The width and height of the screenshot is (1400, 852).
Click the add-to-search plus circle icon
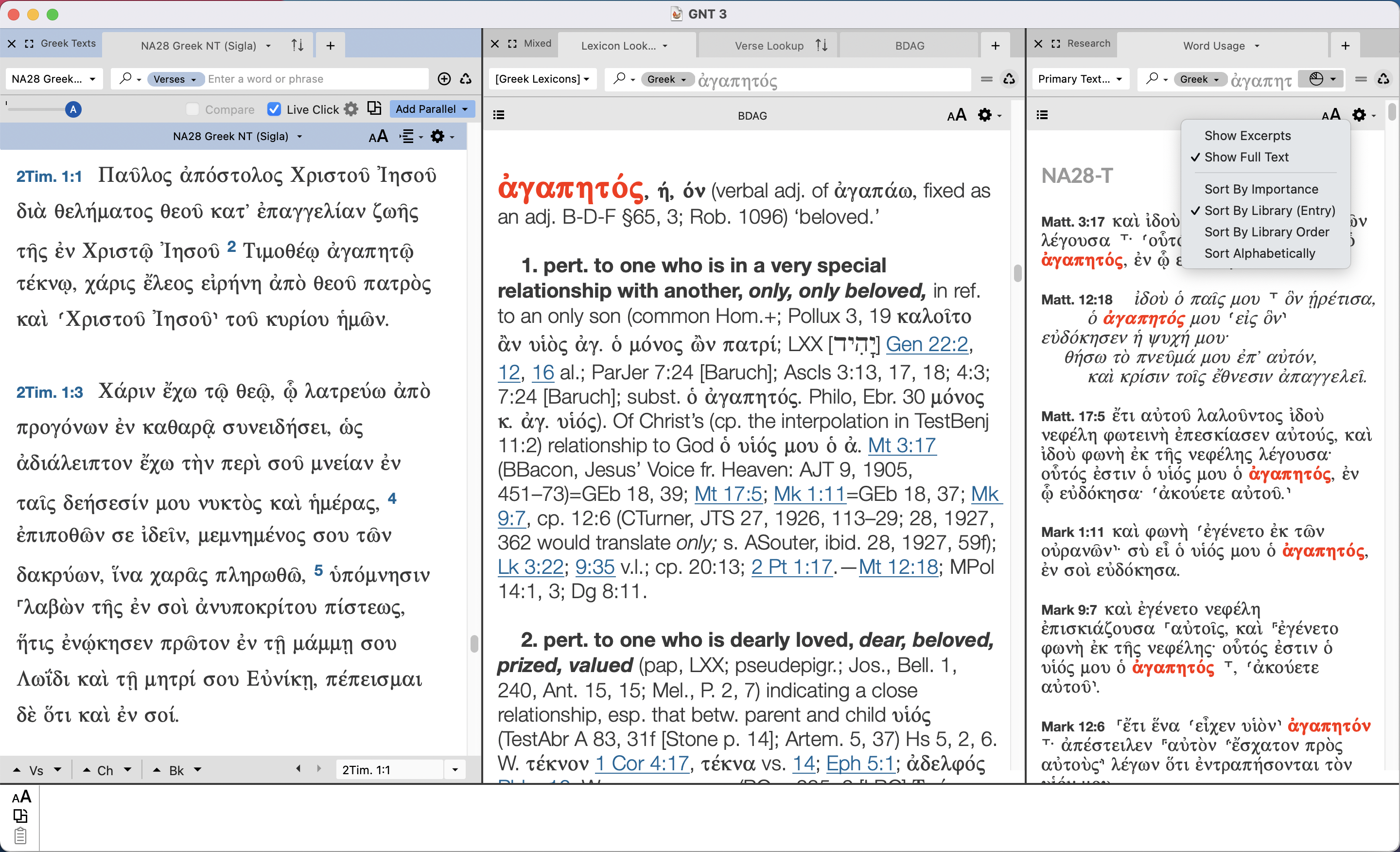(444, 79)
